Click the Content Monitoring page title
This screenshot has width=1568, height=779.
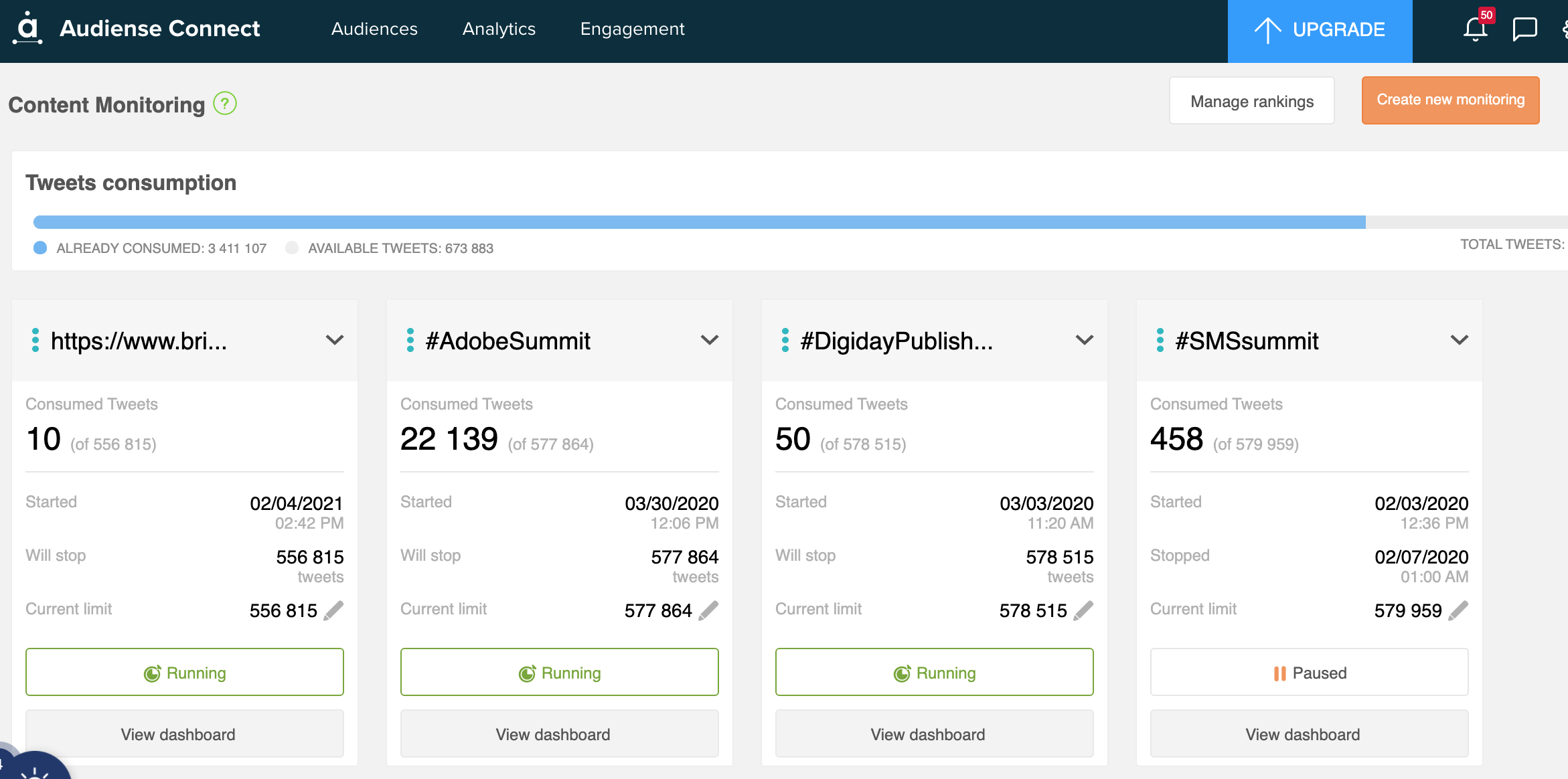[x=106, y=104]
